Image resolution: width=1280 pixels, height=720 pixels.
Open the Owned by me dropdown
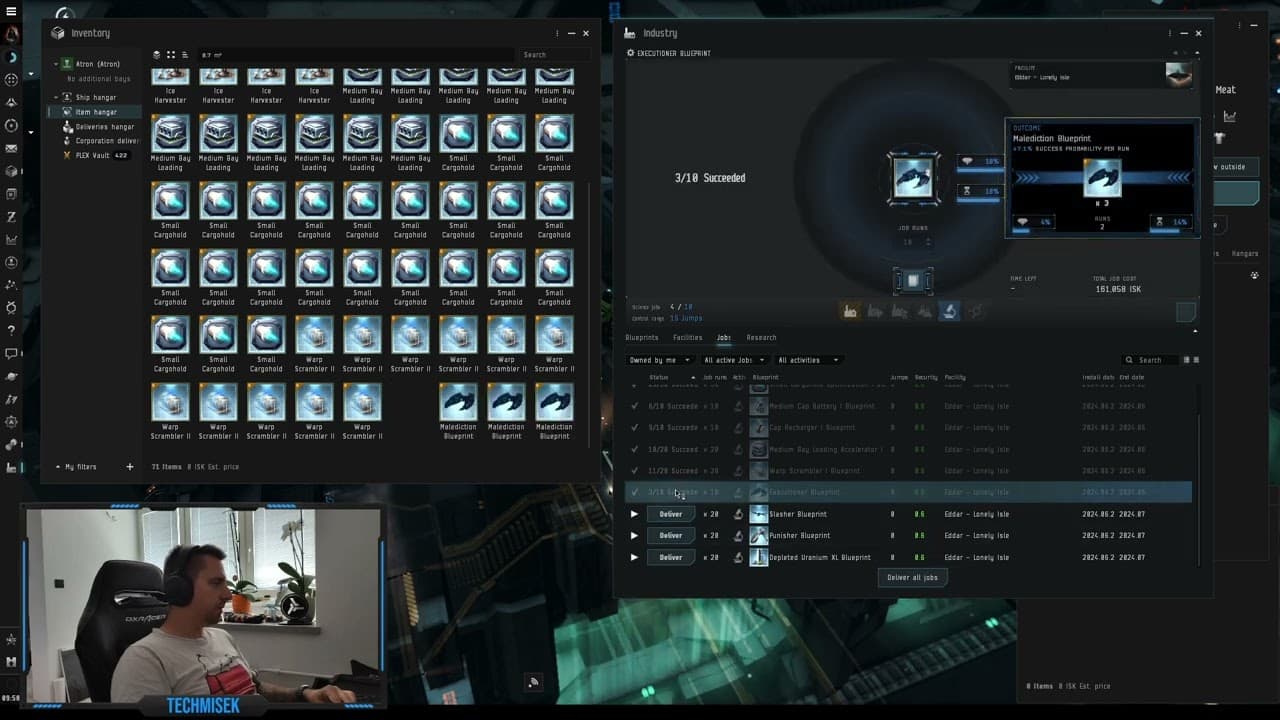pyautogui.click(x=659, y=360)
